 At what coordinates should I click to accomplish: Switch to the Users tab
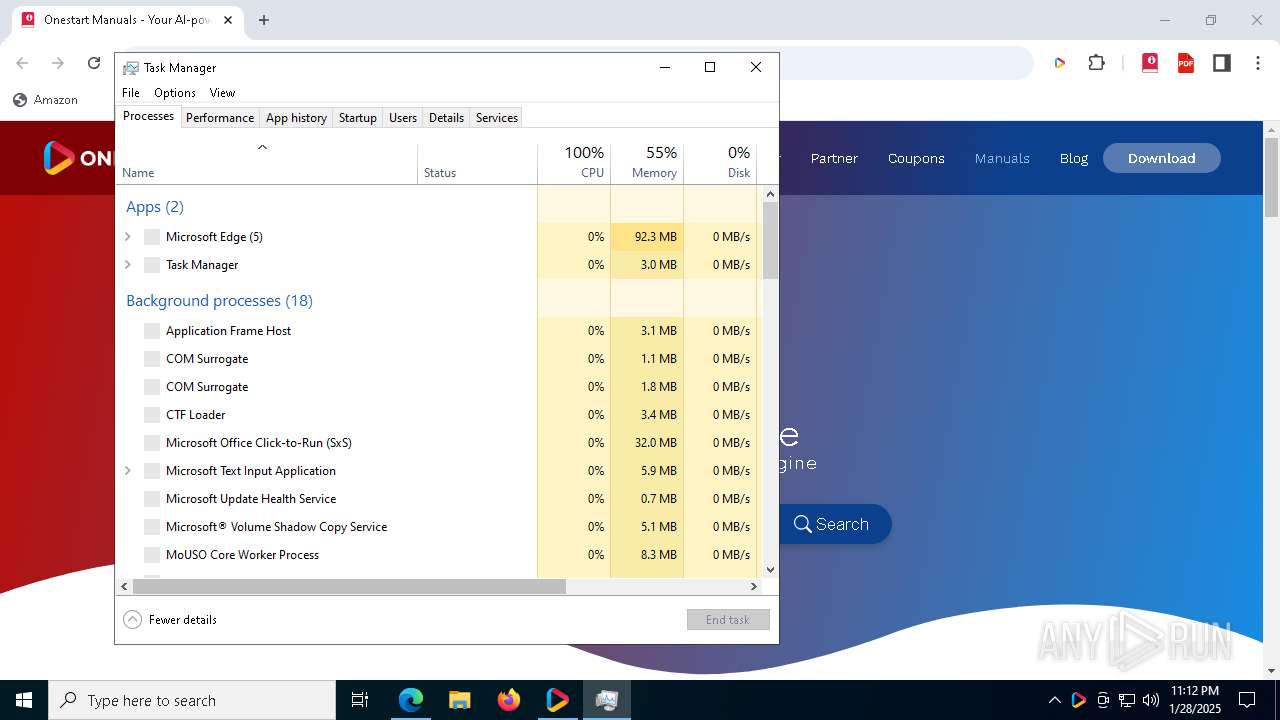click(x=403, y=118)
